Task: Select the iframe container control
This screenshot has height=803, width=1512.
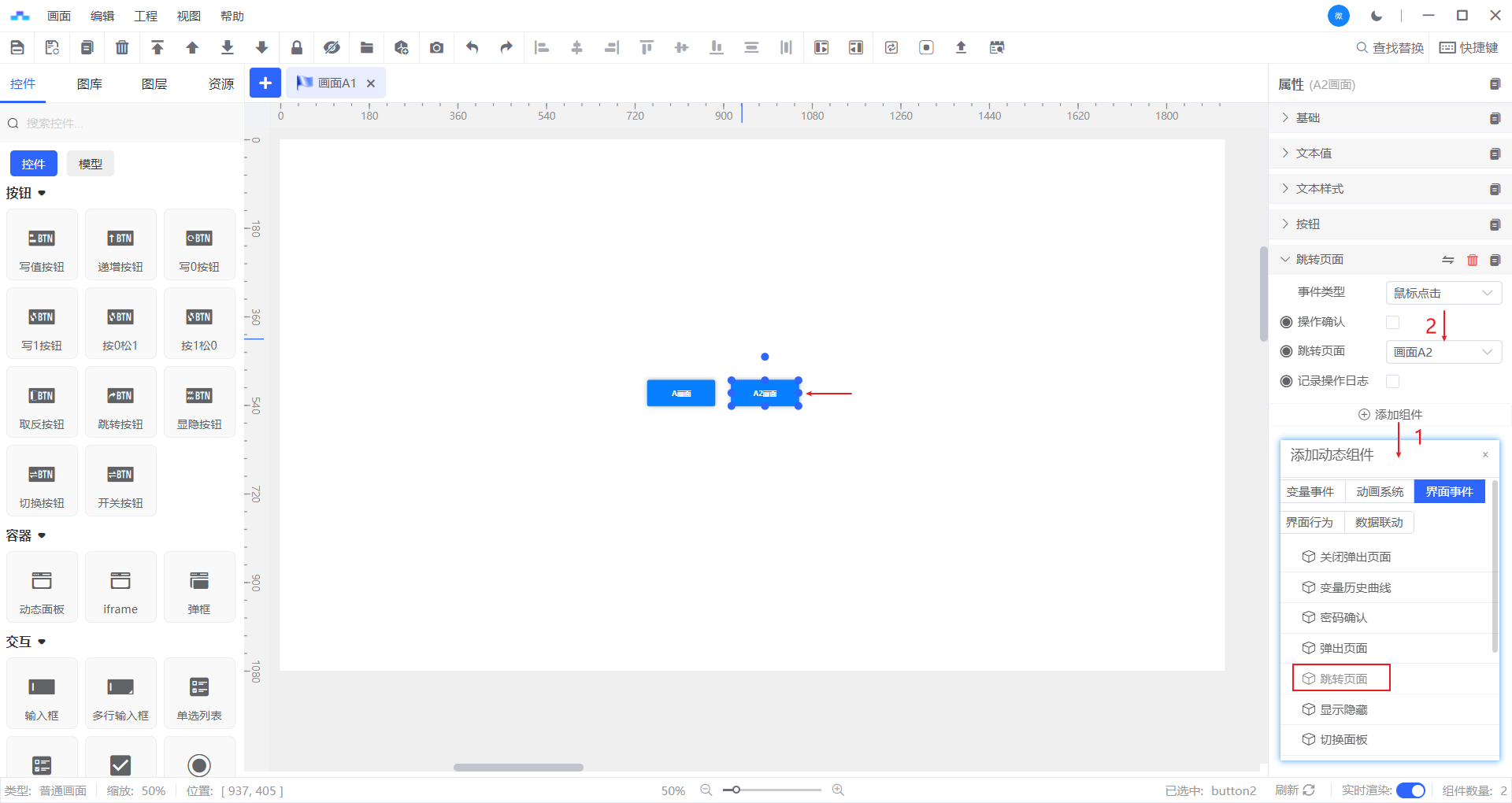Action: coord(120,587)
